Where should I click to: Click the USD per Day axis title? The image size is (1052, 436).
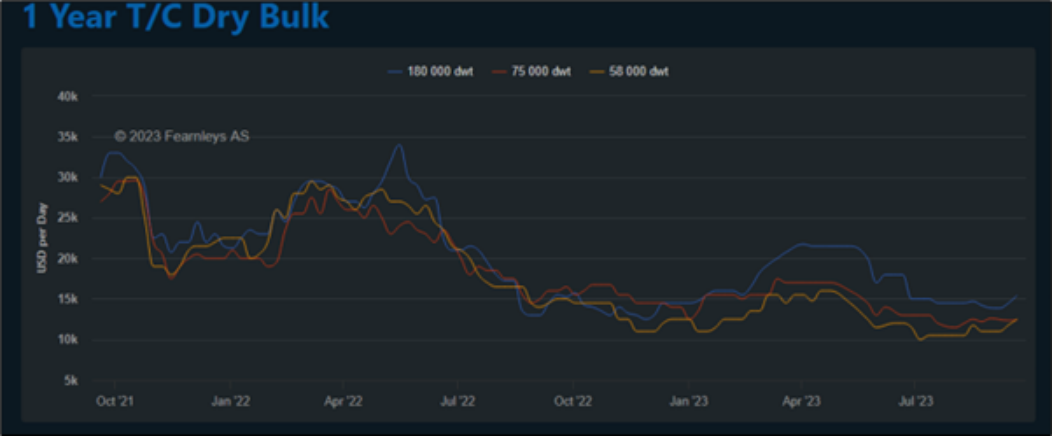tap(43, 239)
